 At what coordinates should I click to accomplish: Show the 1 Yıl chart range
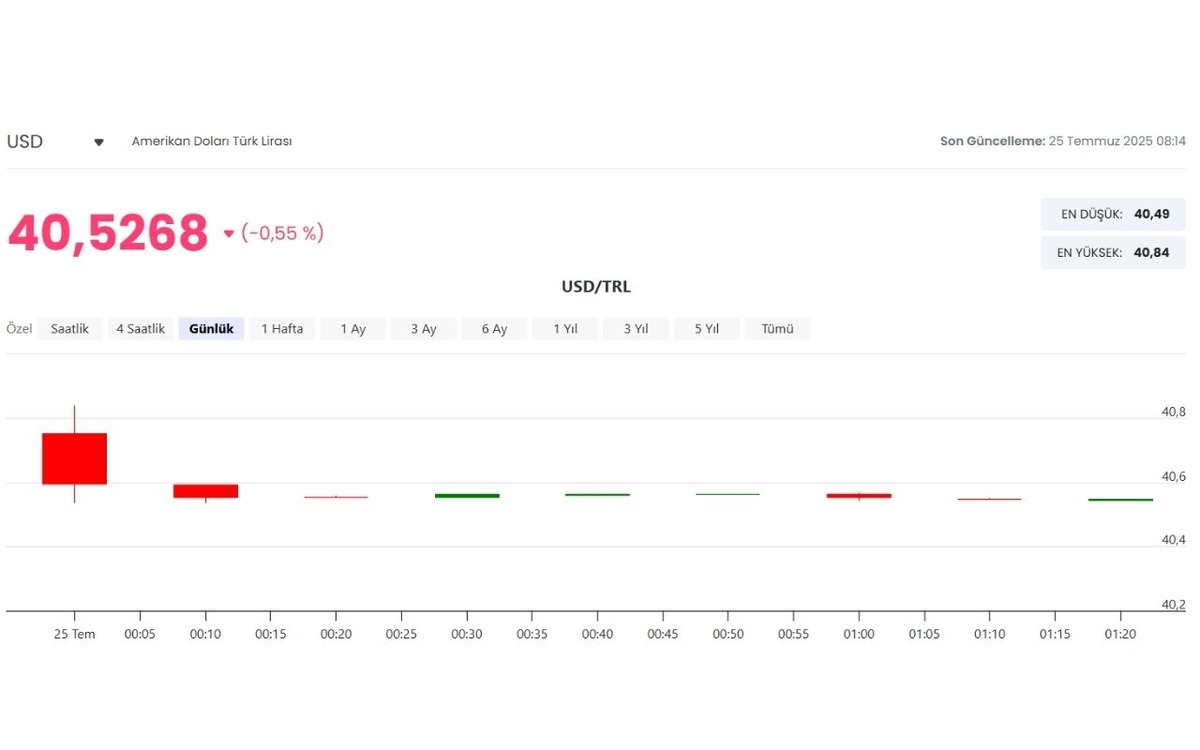click(565, 329)
